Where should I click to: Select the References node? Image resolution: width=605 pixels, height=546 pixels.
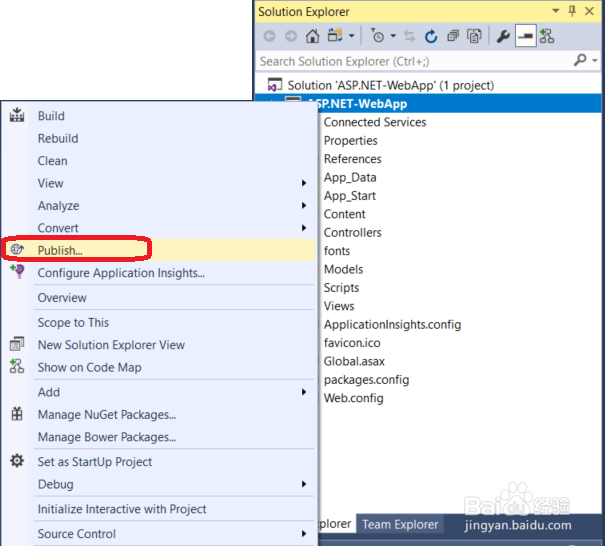click(352, 159)
